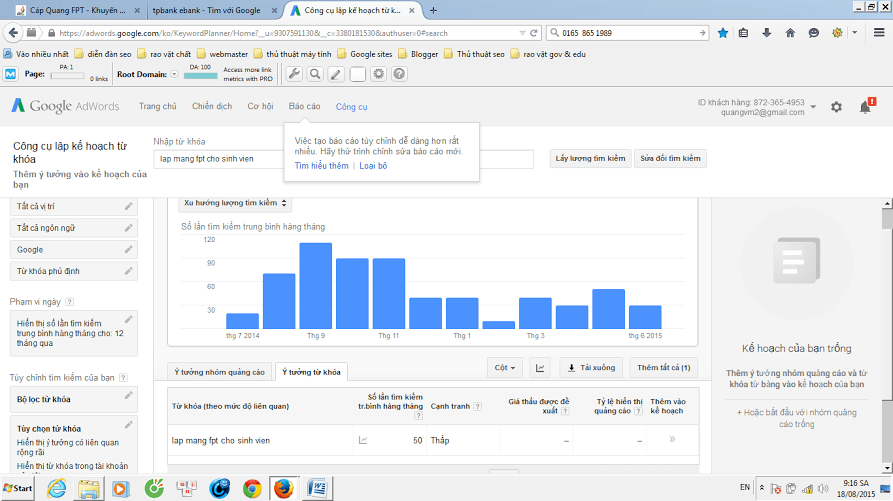The height and width of the screenshot is (501, 893).
Task: Click the Thêm tất cả (1) button
Action: click(x=663, y=368)
